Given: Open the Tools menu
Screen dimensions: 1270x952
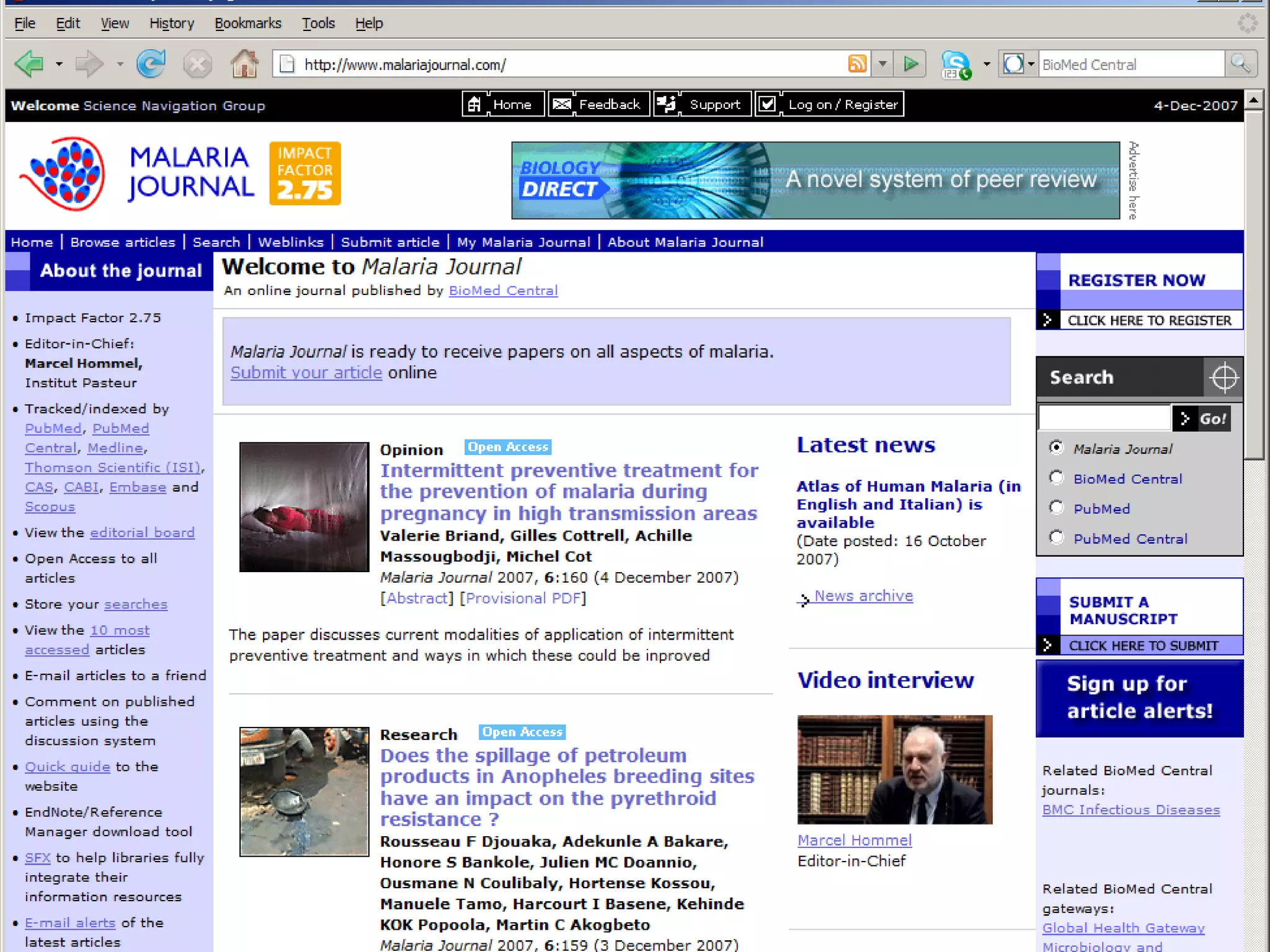Looking at the screenshot, I should 318,24.
